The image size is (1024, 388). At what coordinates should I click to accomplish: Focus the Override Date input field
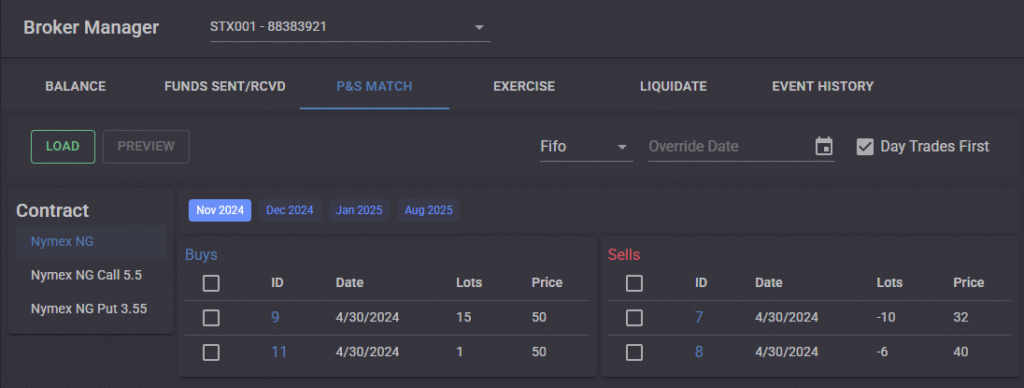click(728, 146)
